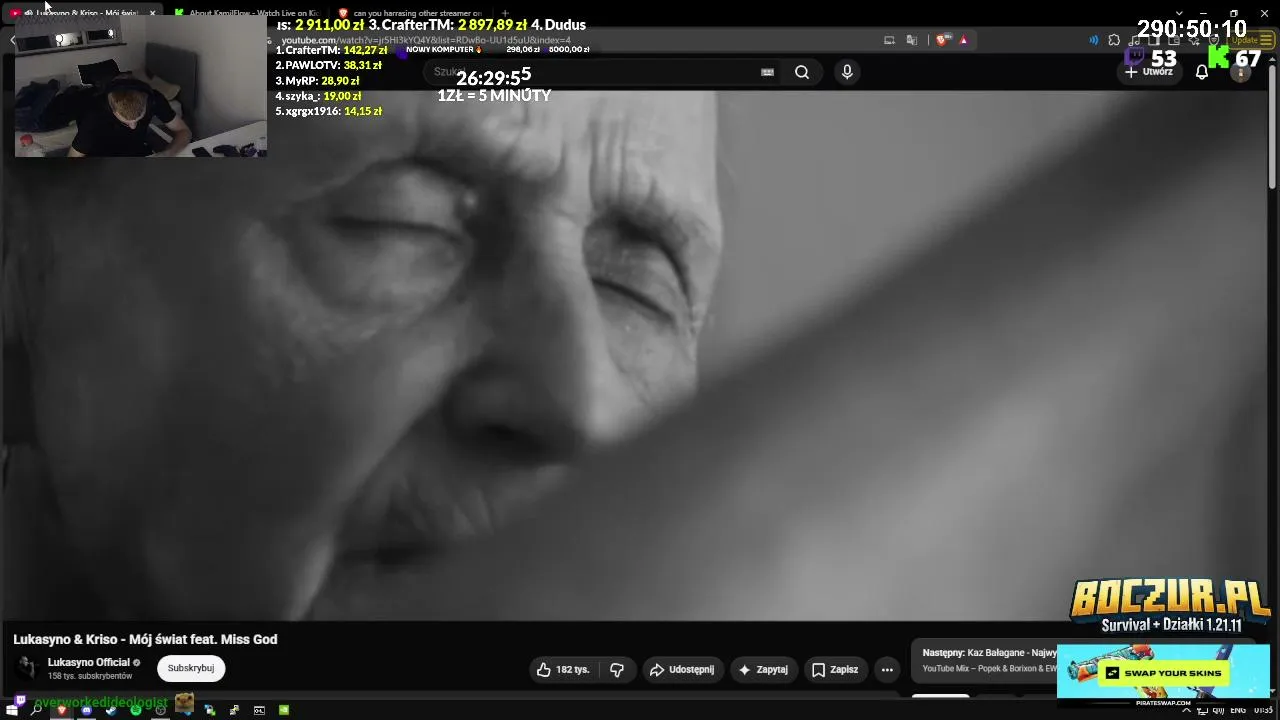Image resolution: width=1280 pixels, height=720 pixels.
Task: Click the Lukasyno Official channel name
Action: tap(89, 662)
